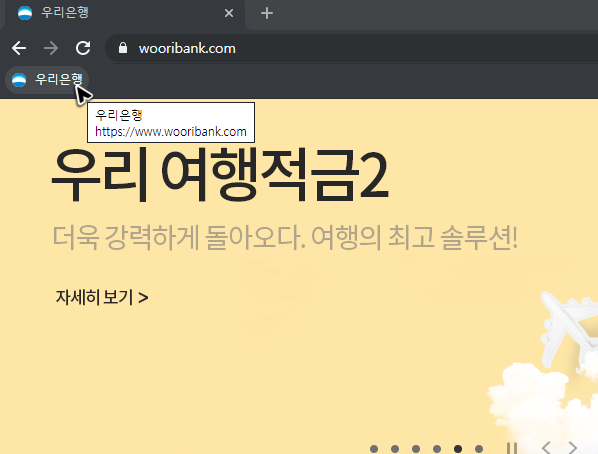Viewport: 598px width, 454px height.
Task: Go to the fourth carousel slide dot
Action: pyautogui.click(x=437, y=449)
